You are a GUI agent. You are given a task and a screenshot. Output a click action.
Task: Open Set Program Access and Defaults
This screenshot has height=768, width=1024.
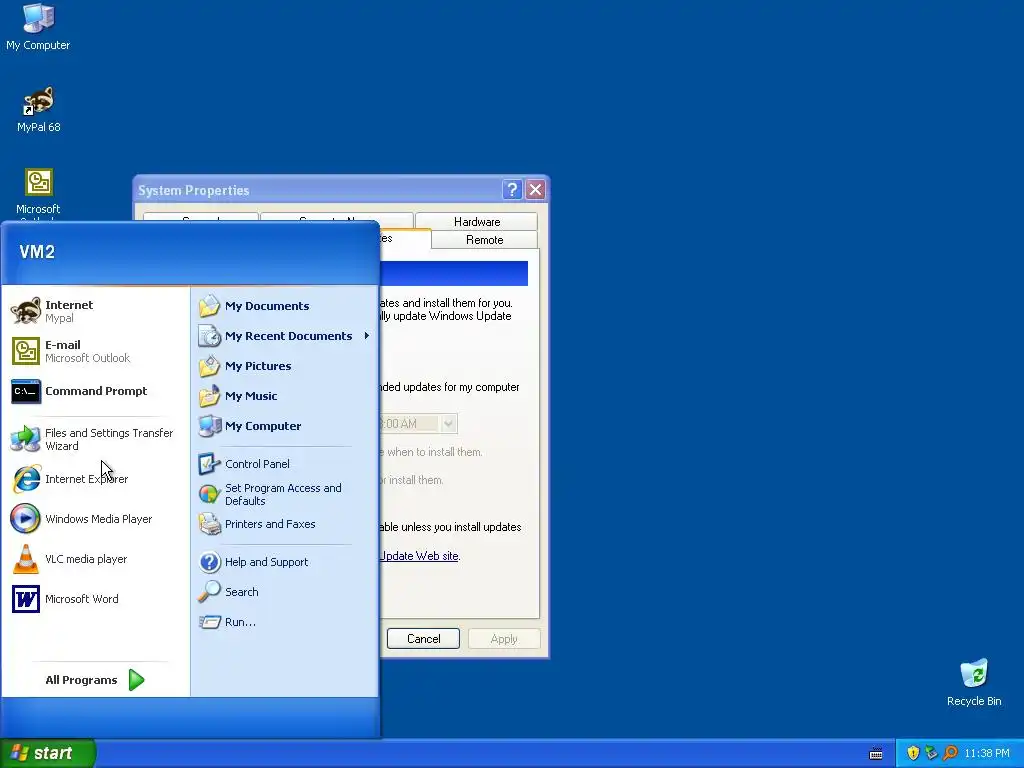pyautogui.click(x=284, y=494)
